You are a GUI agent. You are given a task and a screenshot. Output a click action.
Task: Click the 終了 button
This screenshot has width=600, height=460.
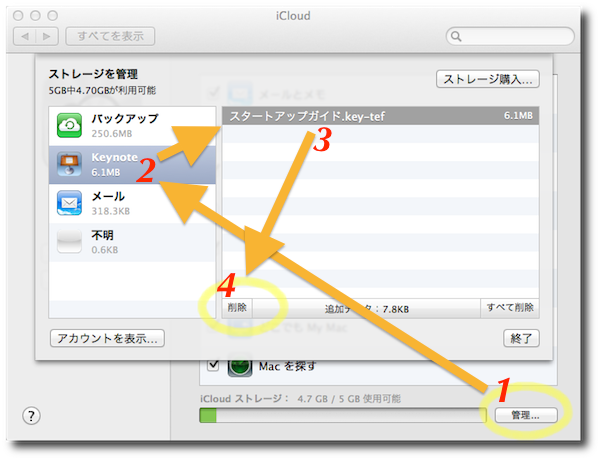tap(521, 338)
